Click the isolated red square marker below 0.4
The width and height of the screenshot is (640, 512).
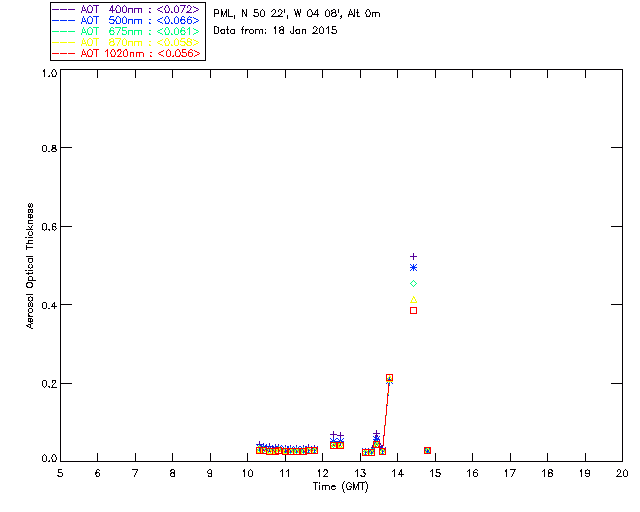click(413, 311)
